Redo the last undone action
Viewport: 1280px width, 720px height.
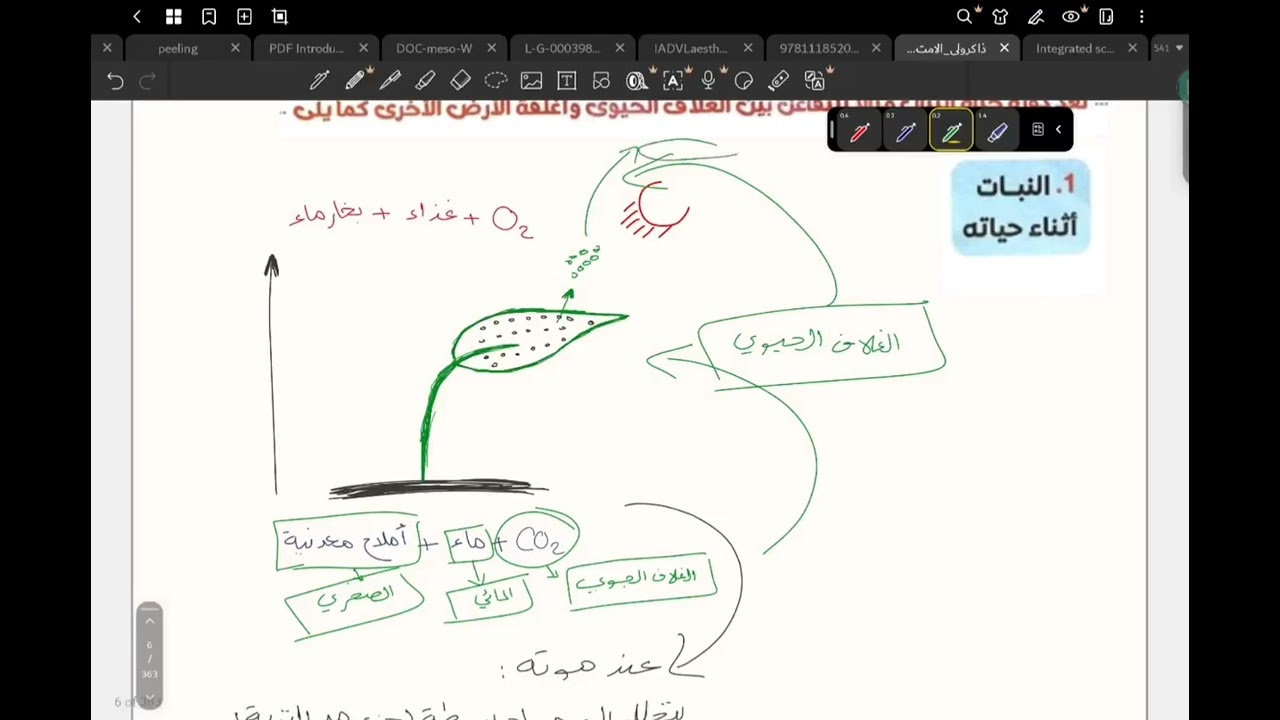pyautogui.click(x=147, y=81)
